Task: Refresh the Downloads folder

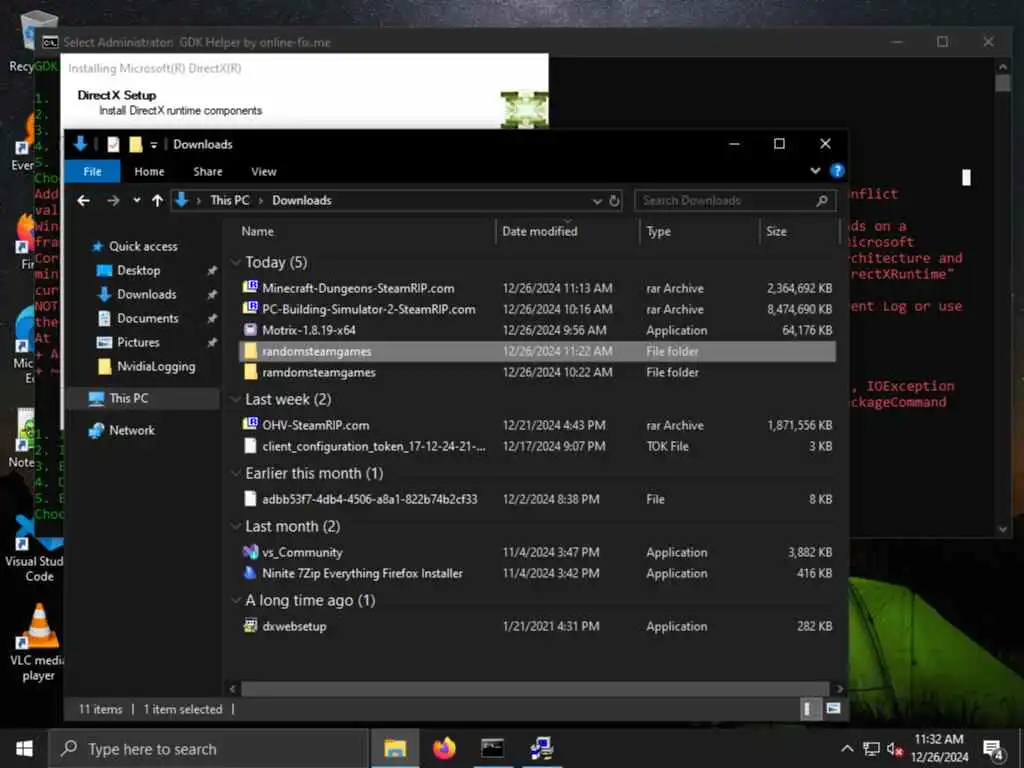Action: tap(615, 200)
